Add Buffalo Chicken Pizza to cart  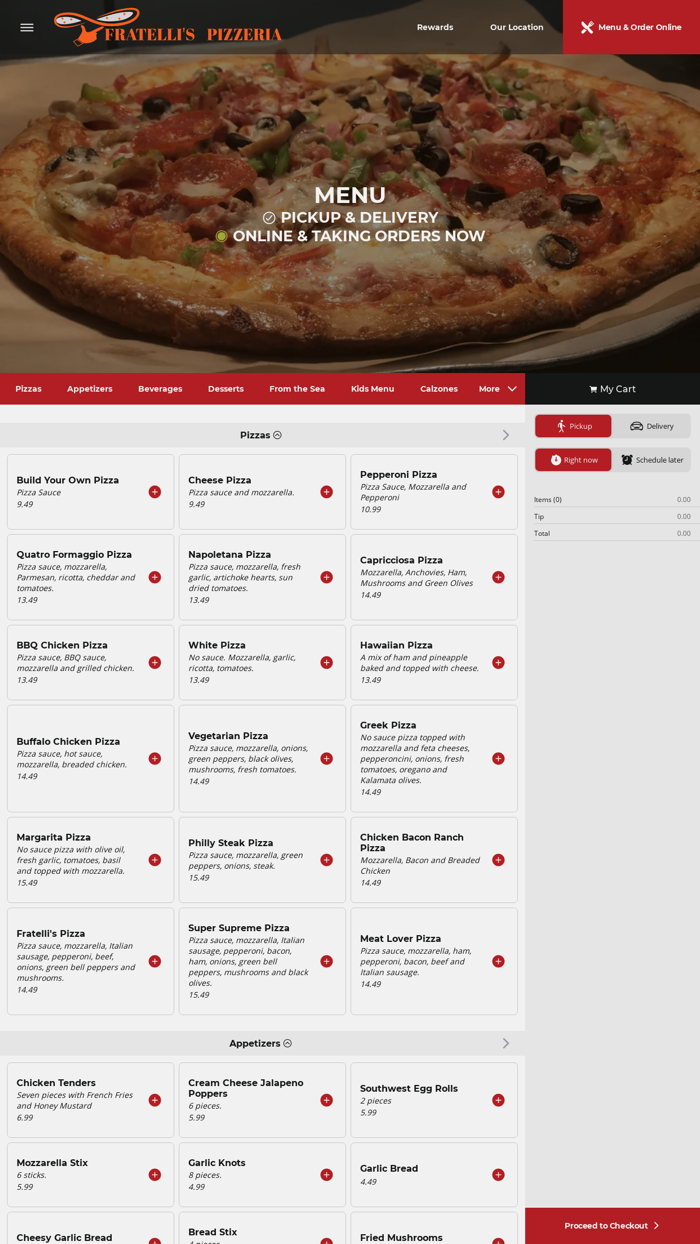(155, 758)
